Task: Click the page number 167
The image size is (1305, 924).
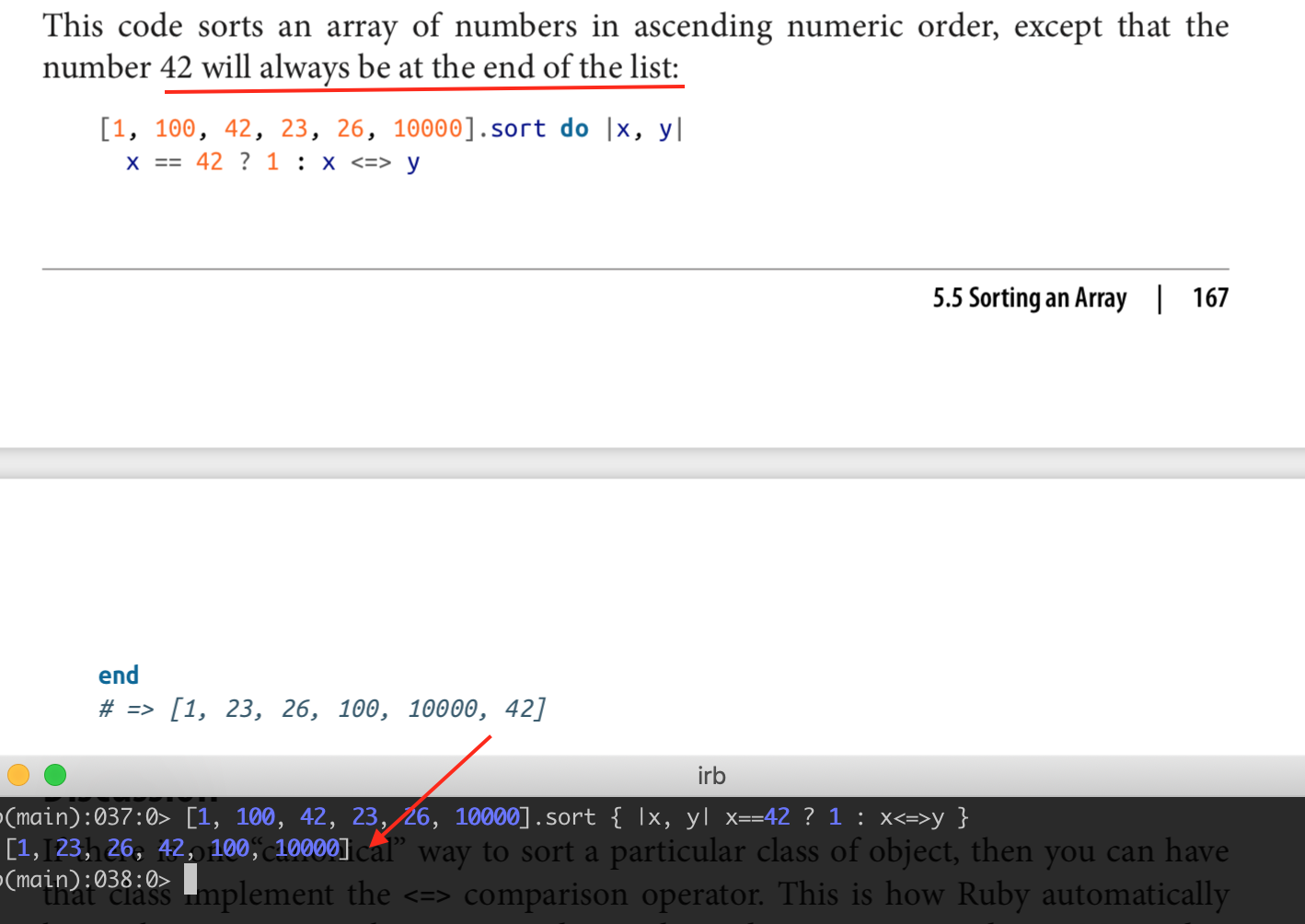Action: (x=1209, y=298)
